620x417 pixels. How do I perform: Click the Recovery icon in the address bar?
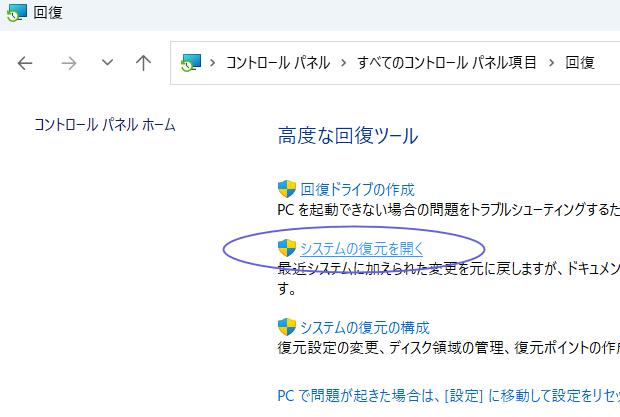point(191,63)
